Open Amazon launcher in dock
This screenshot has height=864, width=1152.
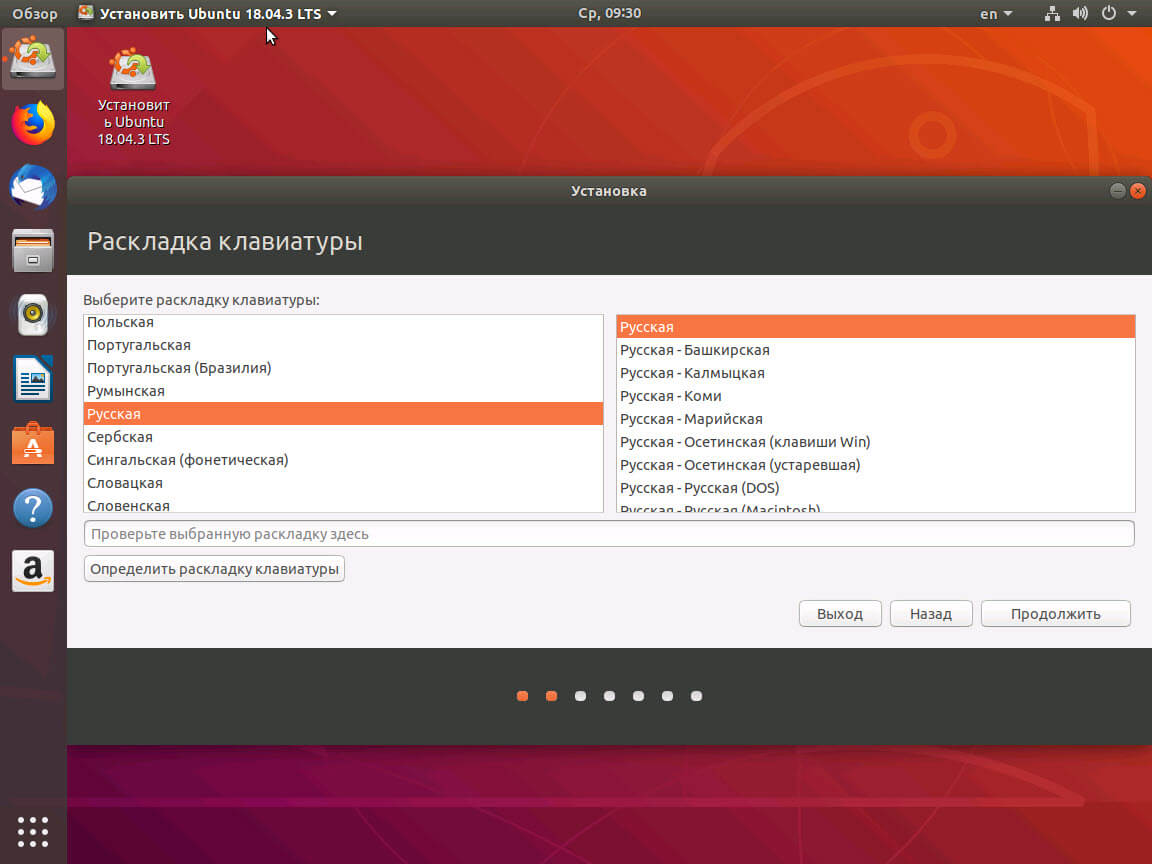(x=33, y=571)
